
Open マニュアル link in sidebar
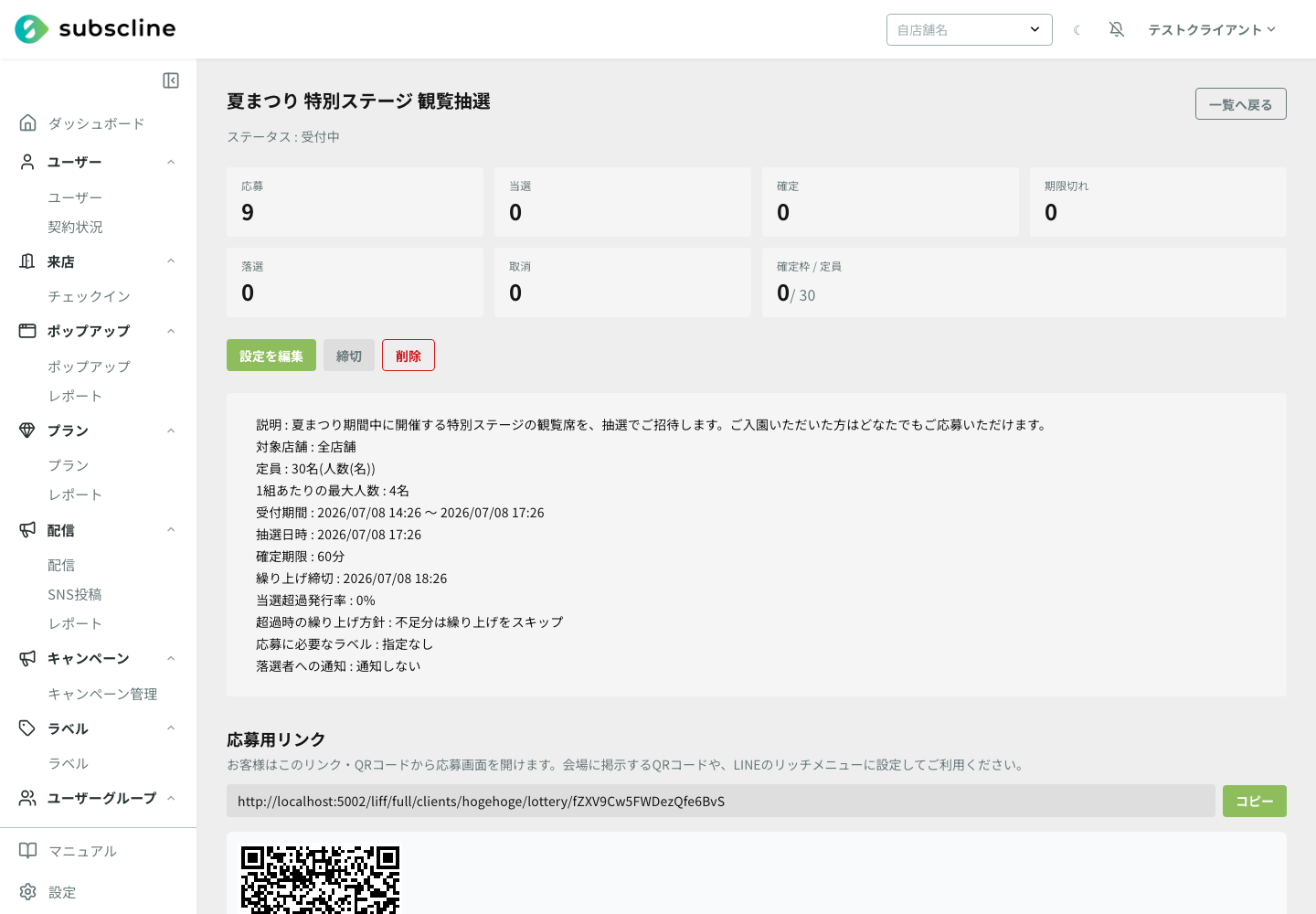pyautogui.click(x=82, y=851)
